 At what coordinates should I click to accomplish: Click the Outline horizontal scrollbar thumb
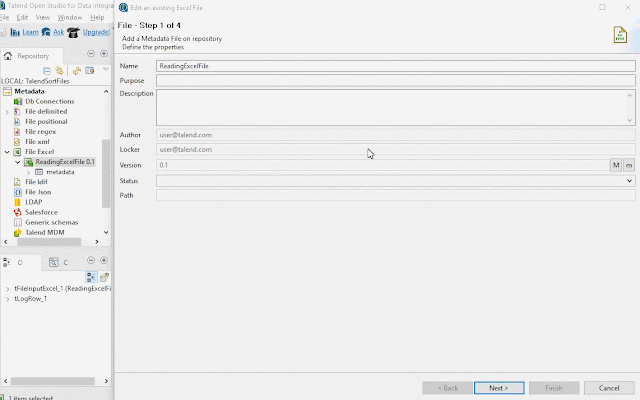pyautogui.click(x=53, y=381)
